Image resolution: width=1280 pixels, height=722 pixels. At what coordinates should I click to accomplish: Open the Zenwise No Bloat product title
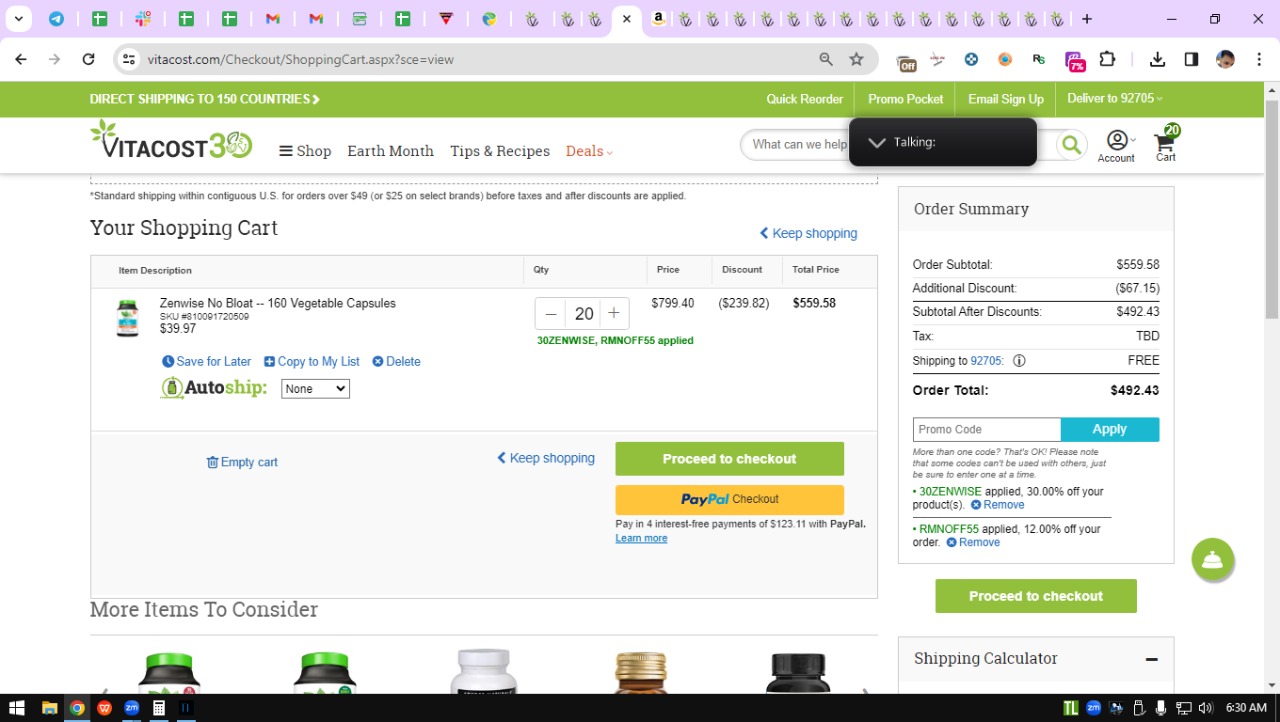(278, 303)
